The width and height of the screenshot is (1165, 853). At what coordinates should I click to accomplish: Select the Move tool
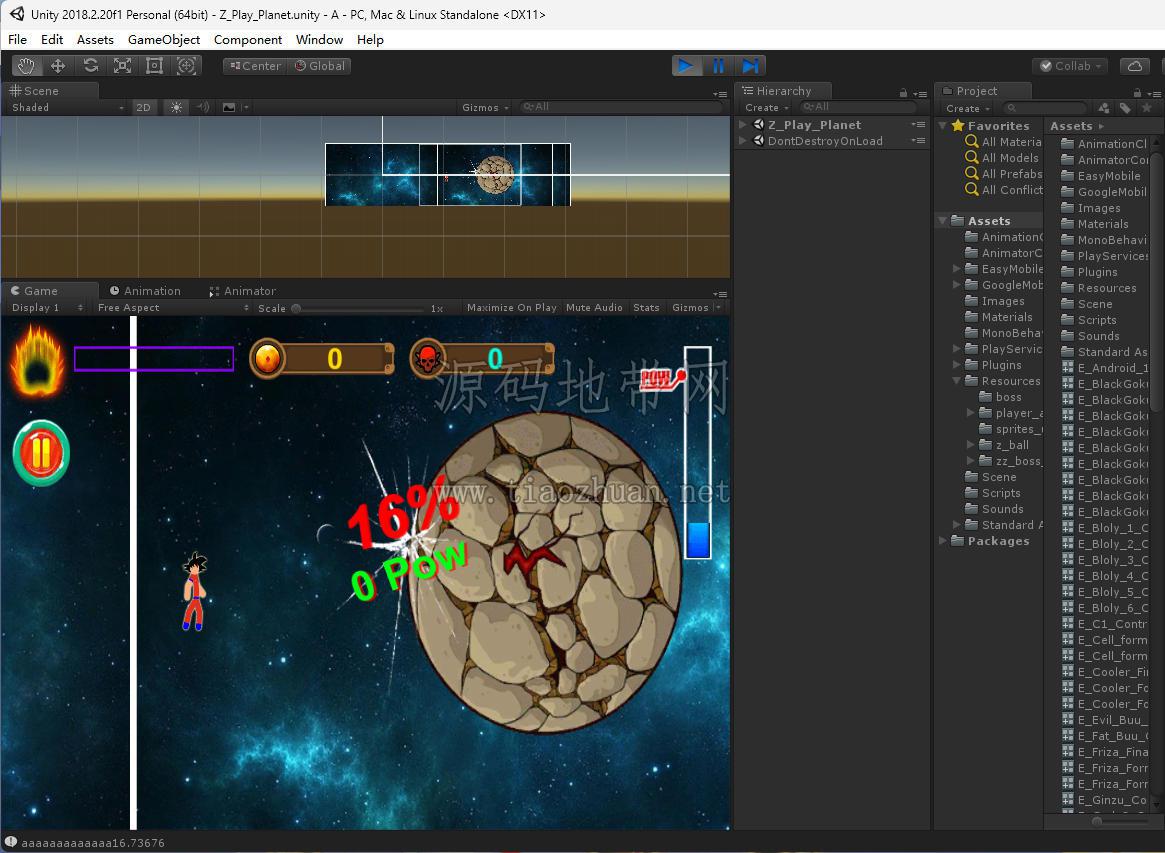[x=58, y=66]
